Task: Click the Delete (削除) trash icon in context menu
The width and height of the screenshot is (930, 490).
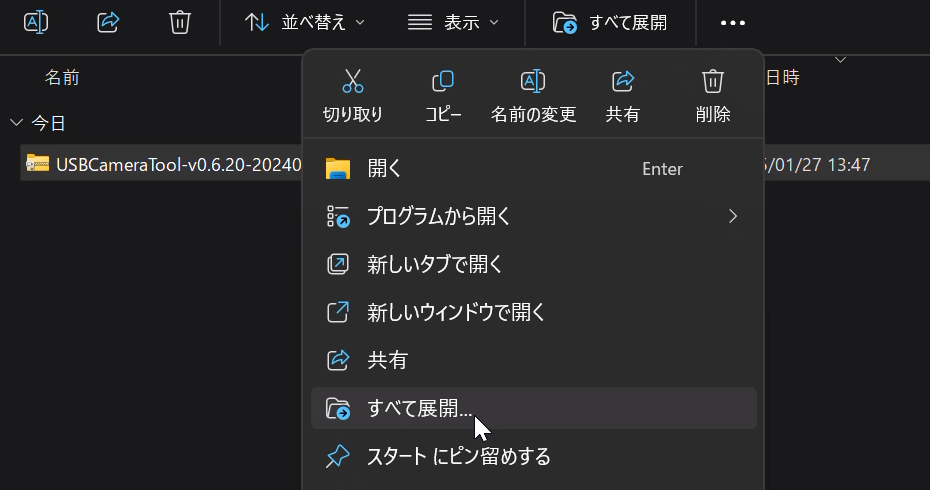Action: 713,81
